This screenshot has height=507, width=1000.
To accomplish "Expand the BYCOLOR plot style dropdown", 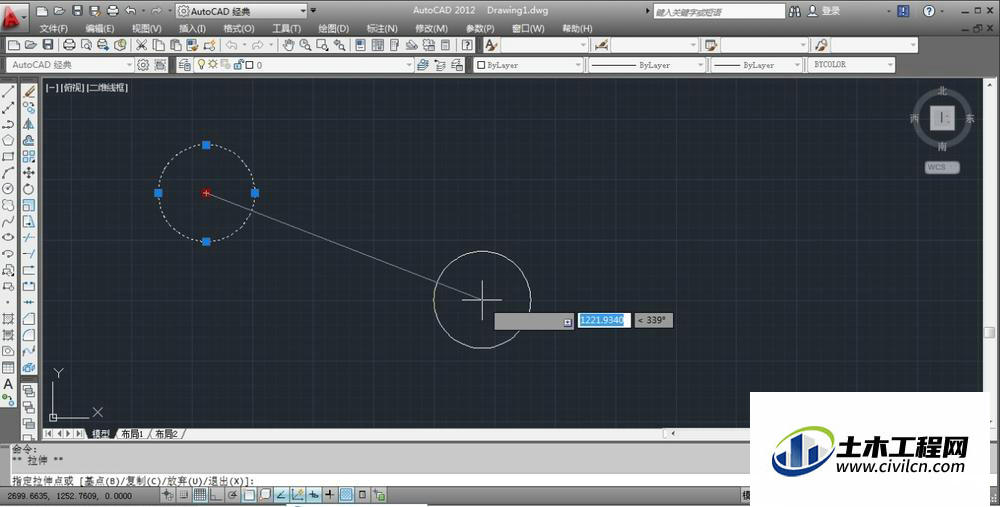I will pyautogui.click(x=851, y=64).
